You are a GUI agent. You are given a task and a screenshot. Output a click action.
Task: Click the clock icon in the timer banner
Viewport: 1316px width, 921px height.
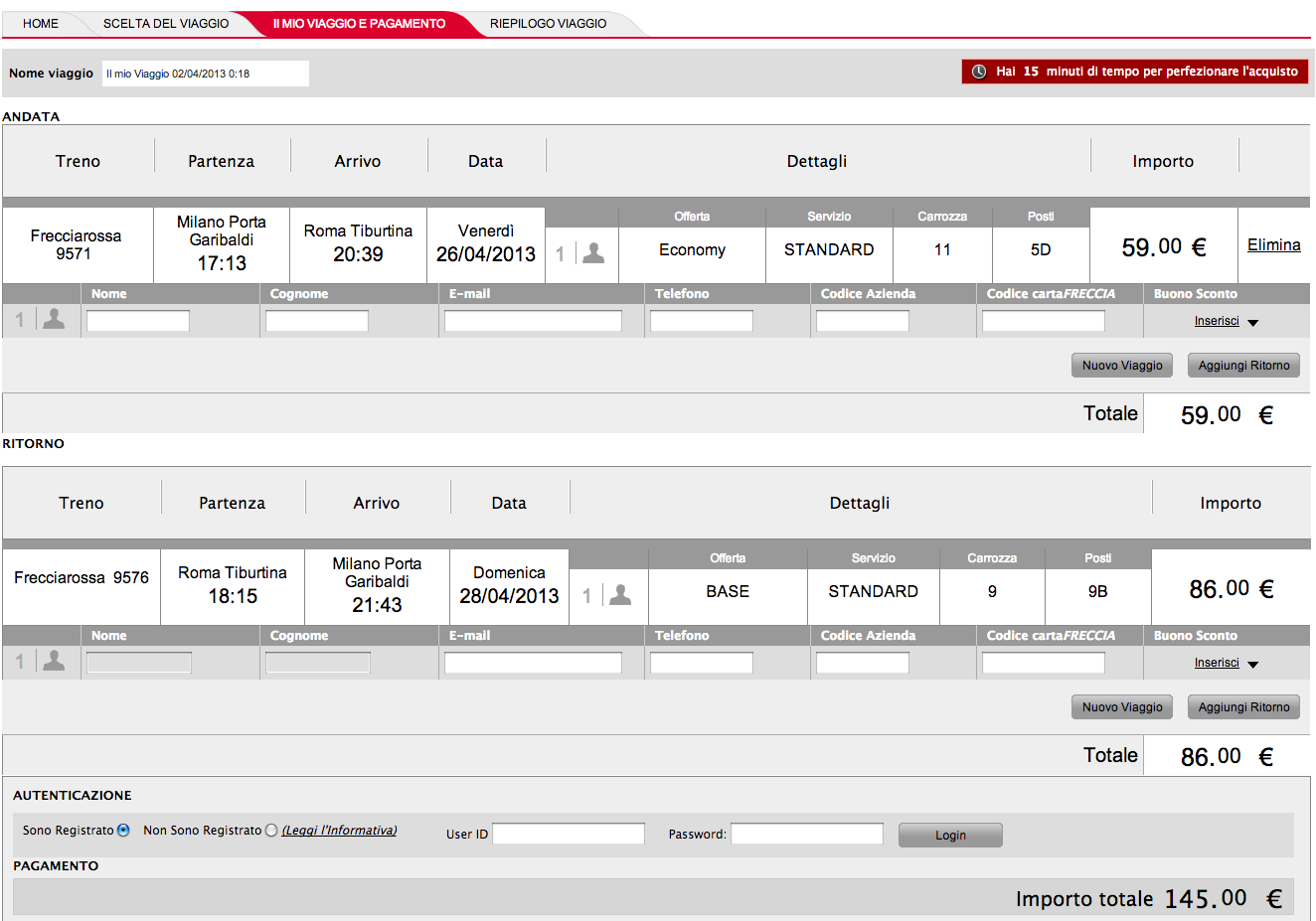pyautogui.click(x=979, y=72)
